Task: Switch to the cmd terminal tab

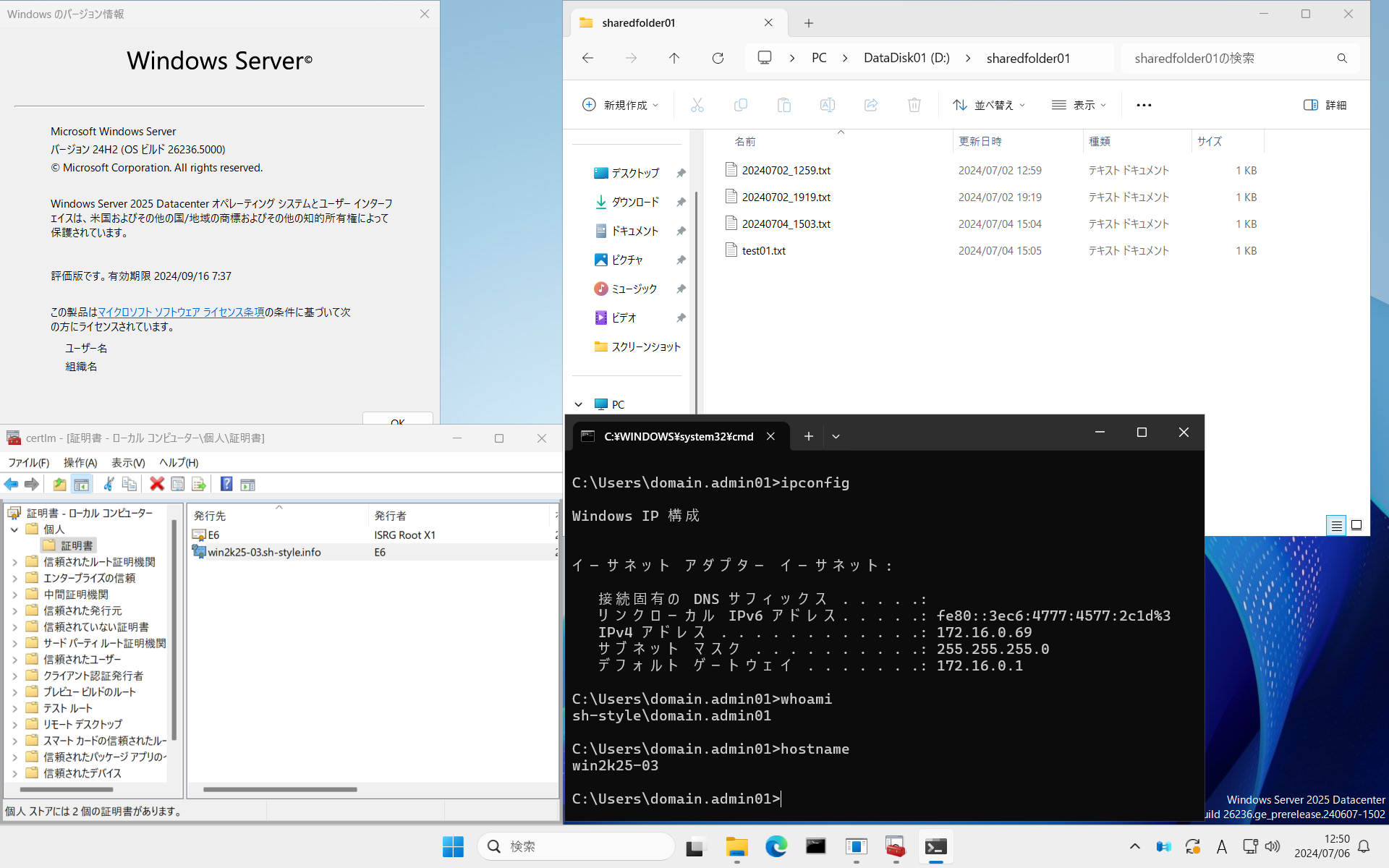Action: pyautogui.click(x=676, y=436)
